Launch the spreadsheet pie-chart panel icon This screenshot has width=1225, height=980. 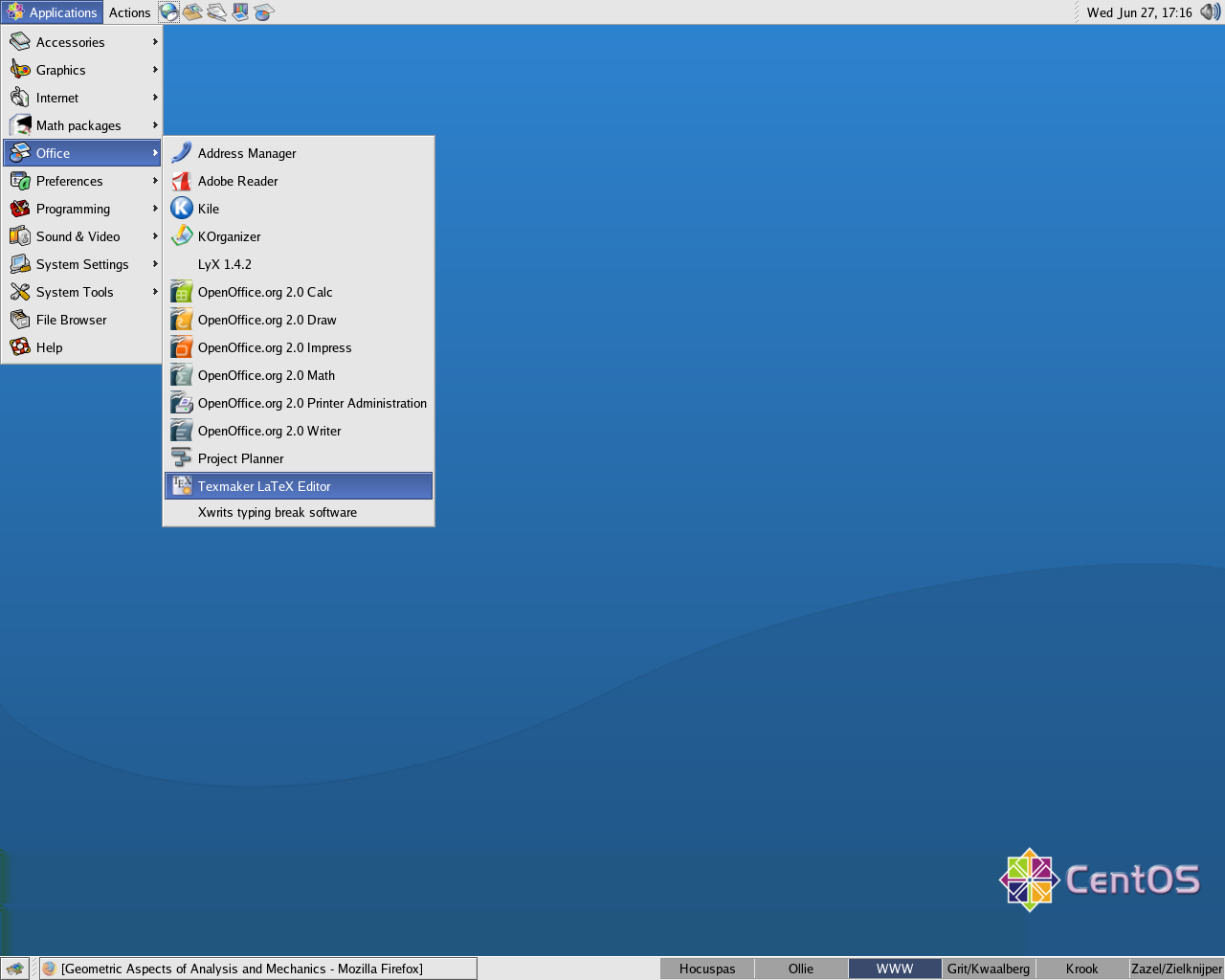click(x=264, y=12)
